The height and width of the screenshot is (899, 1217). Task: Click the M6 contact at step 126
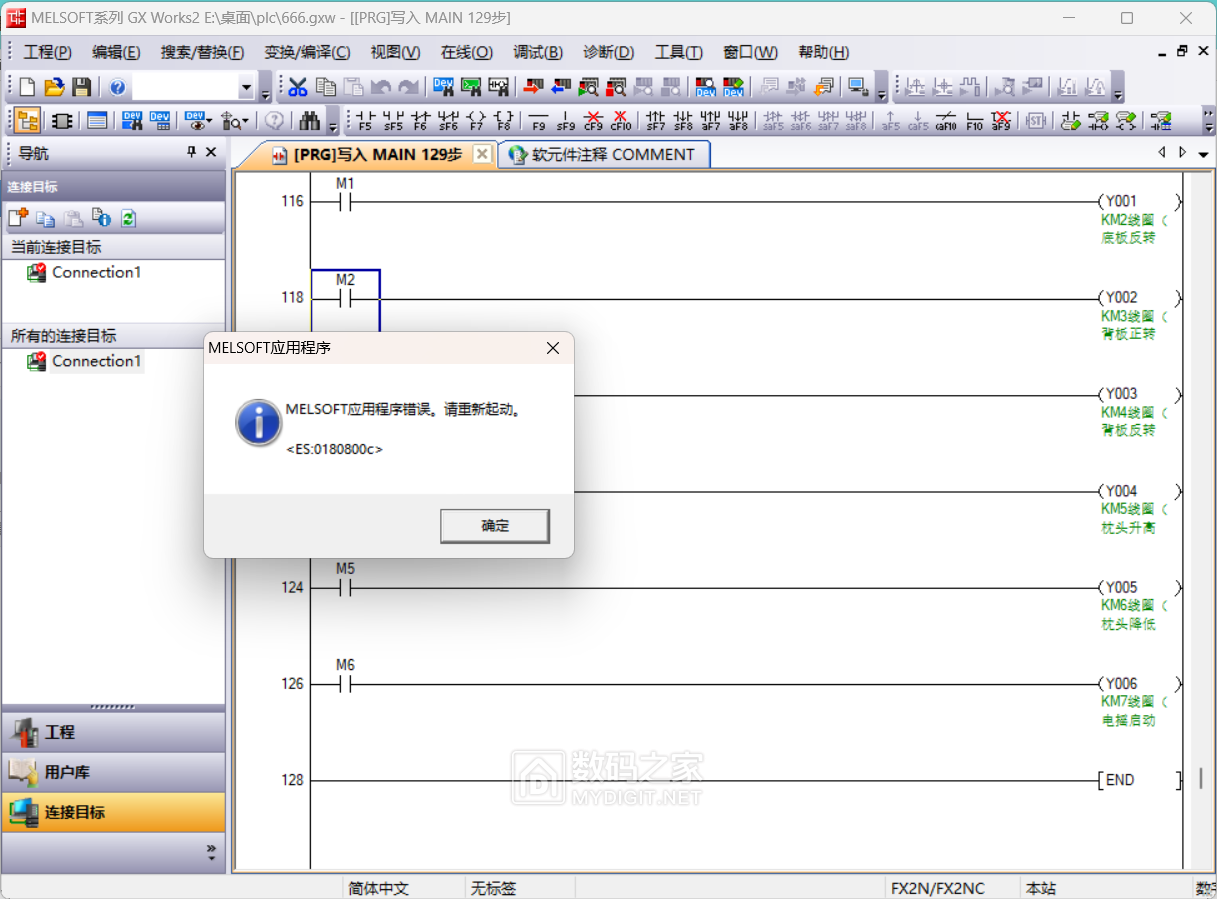pos(345,685)
